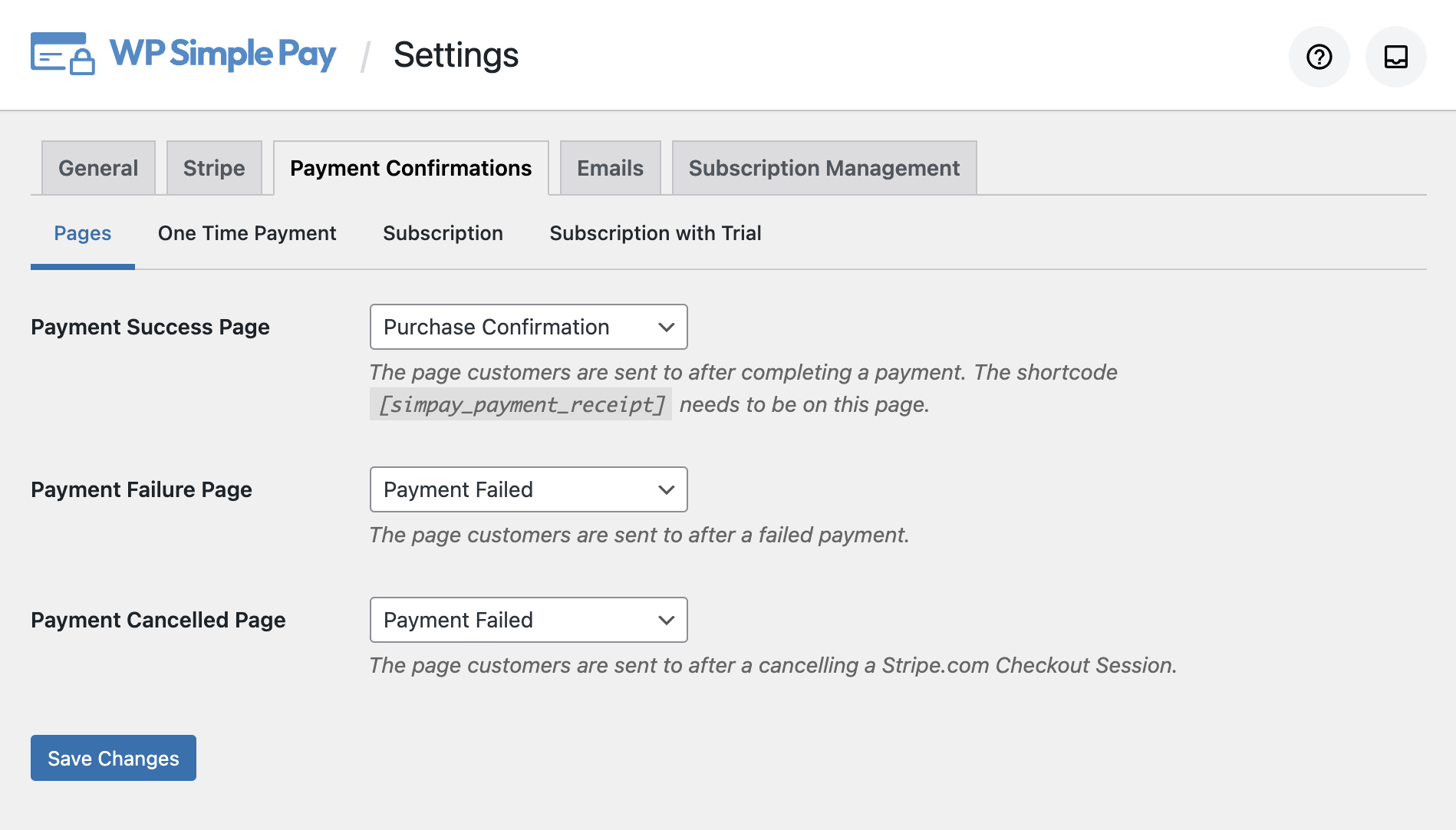The height and width of the screenshot is (830, 1456).
Task: Click the simpay_payment_receipt shortcode text
Action: point(521,404)
